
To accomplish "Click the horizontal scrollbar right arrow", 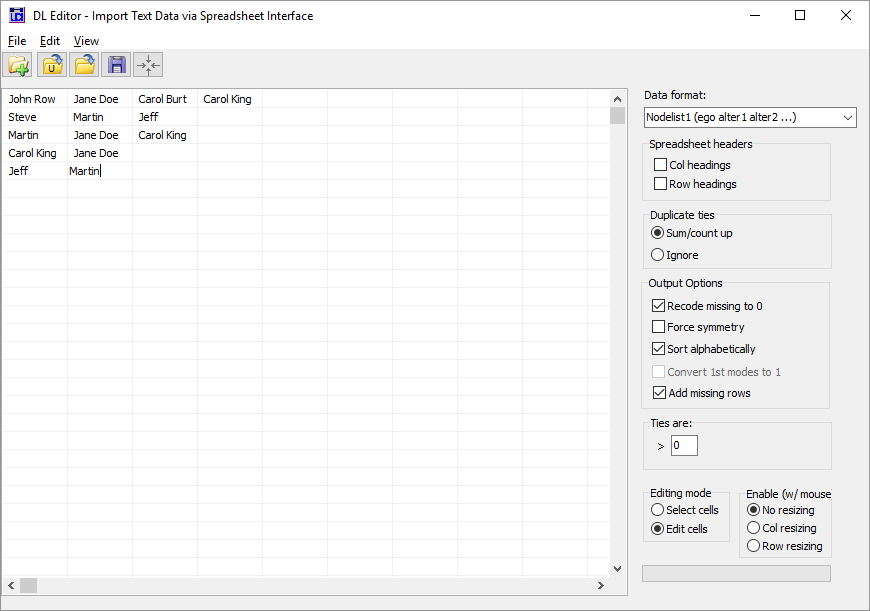I will 601,585.
